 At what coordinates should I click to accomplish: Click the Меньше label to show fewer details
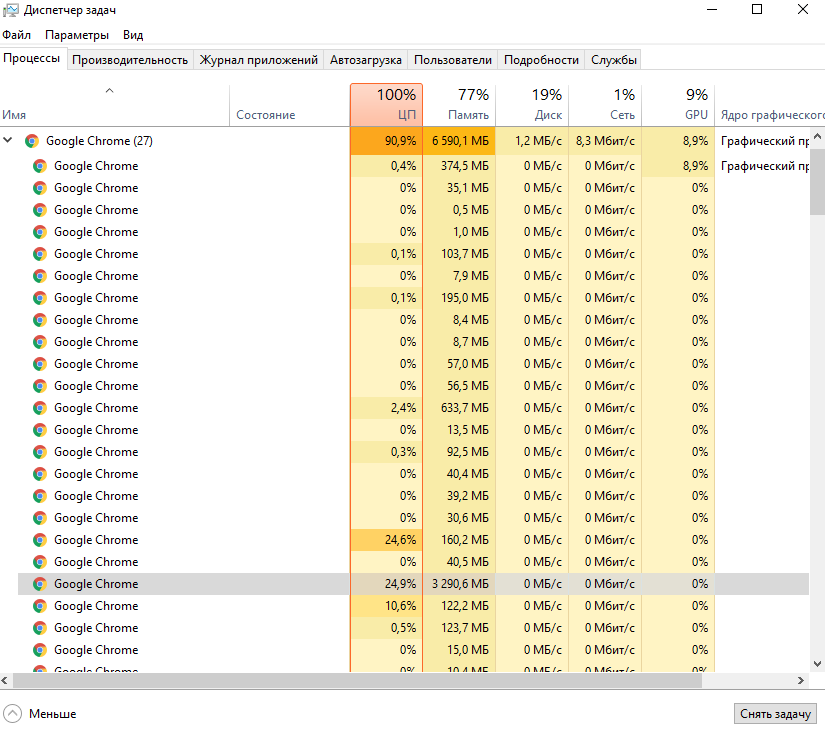pos(53,714)
